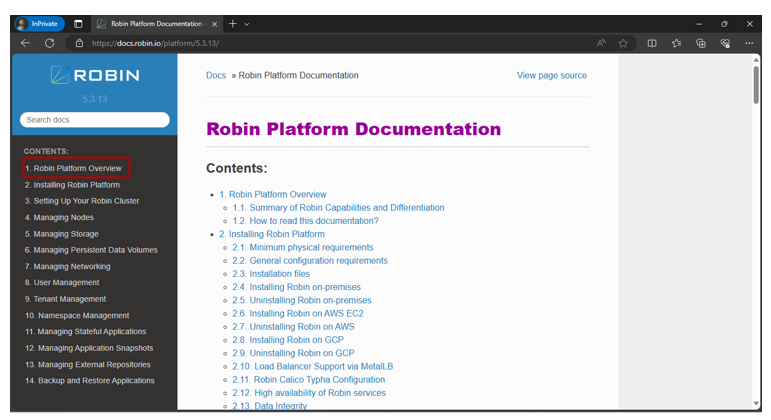The image size is (771, 420).
Task: Open 2.10. Load Balancer Support via MetalLB
Action: 313,366
